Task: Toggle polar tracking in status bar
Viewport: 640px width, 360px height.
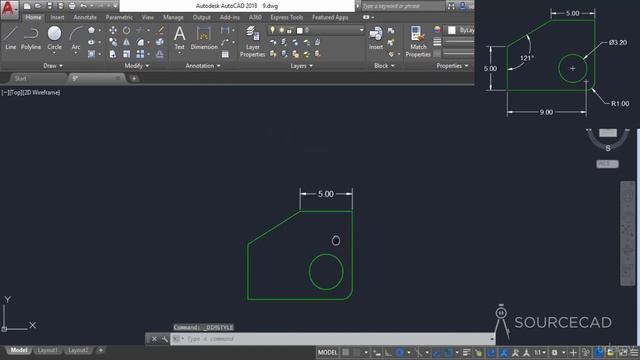Action: pyautogui.click(x=400, y=353)
